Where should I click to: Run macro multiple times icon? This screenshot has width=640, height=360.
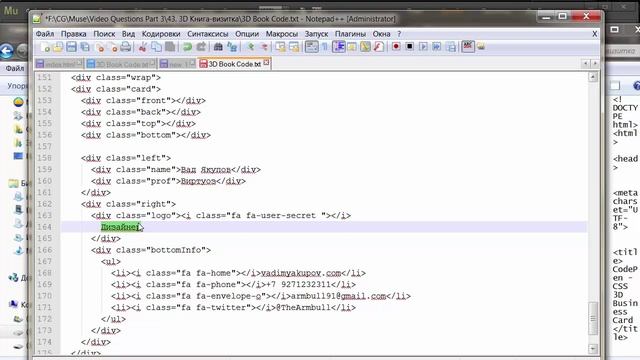[437, 47]
